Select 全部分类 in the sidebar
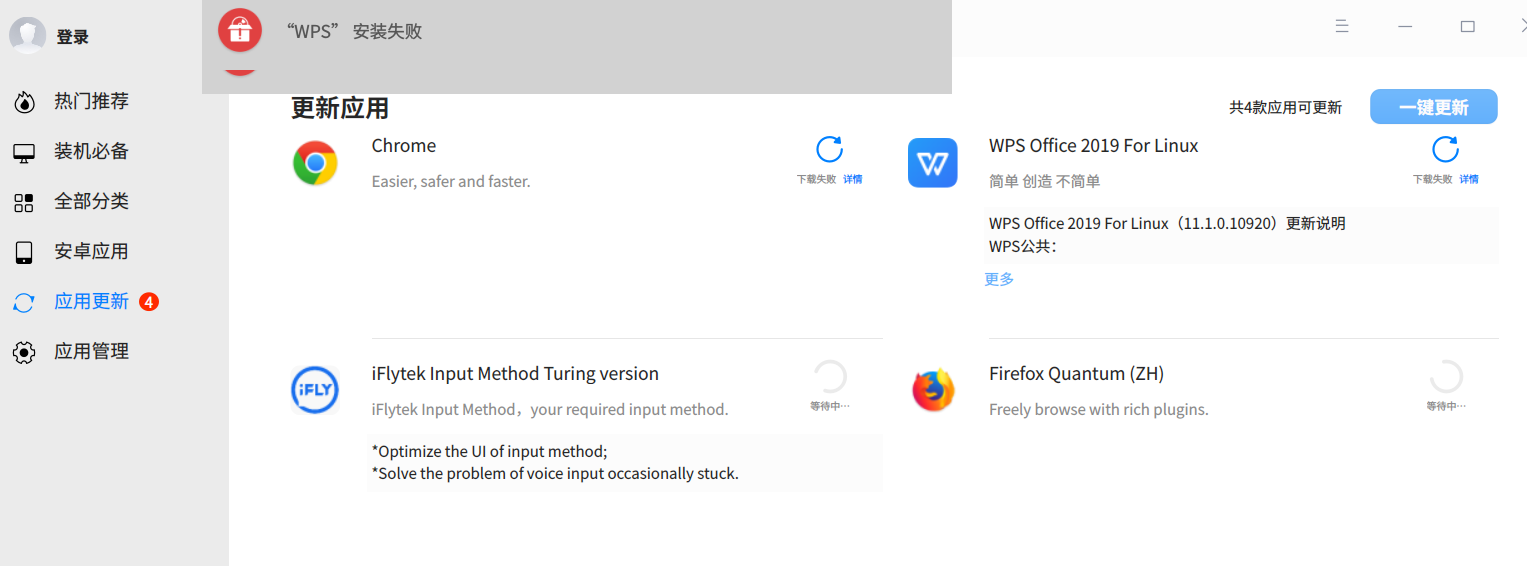The width and height of the screenshot is (1527, 566). click(91, 201)
